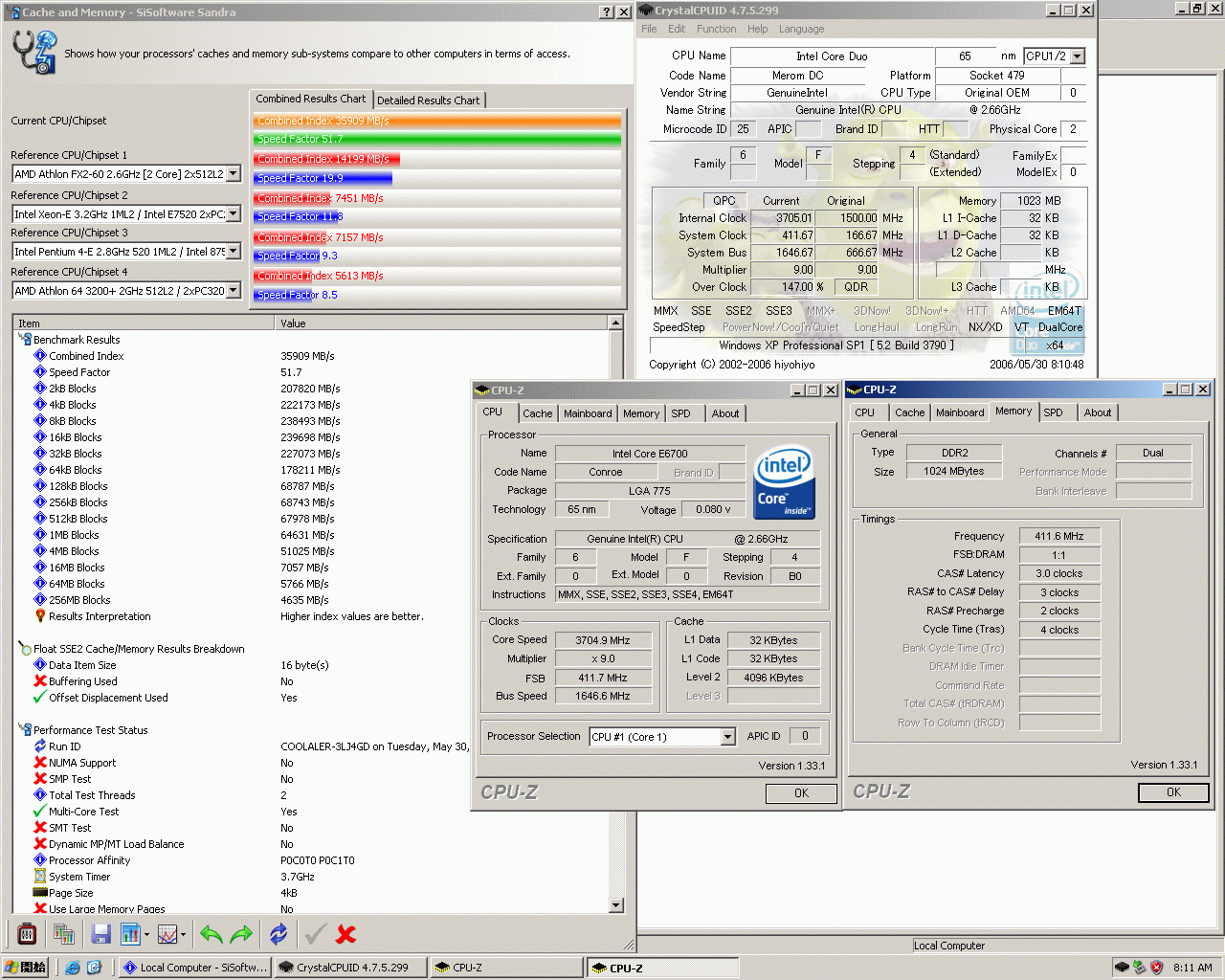Click the compare results icon in Sandra toolbar
The height and width of the screenshot is (980, 1225).
coord(64,933)
